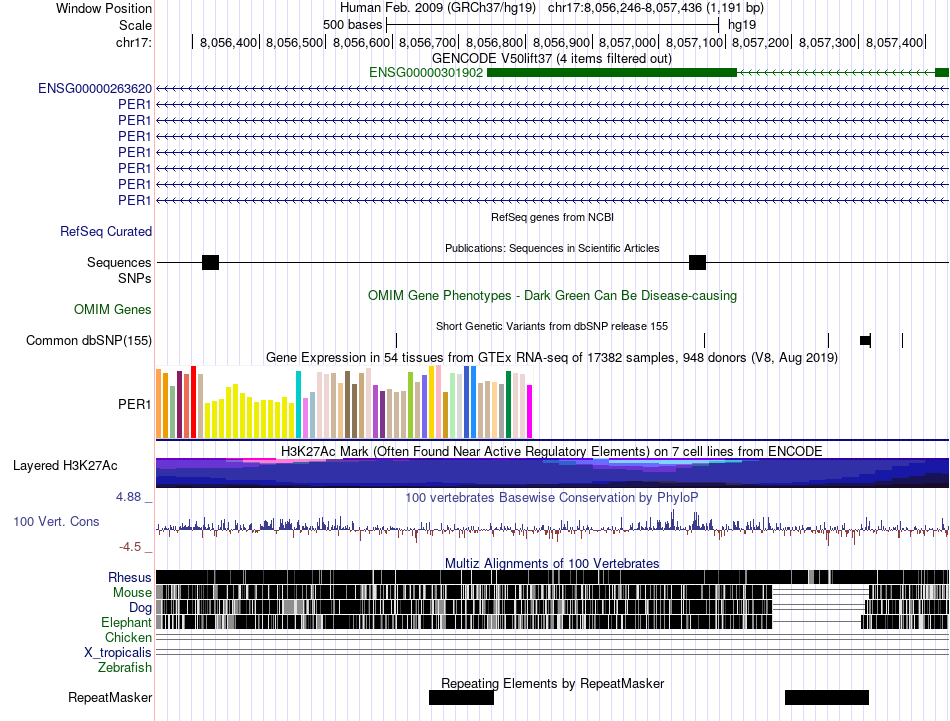Open 'Multiz Alignments of 100 Vertebrates' title
The width and height of the screenshot is (950, 721).
click(x=552, y=563)
